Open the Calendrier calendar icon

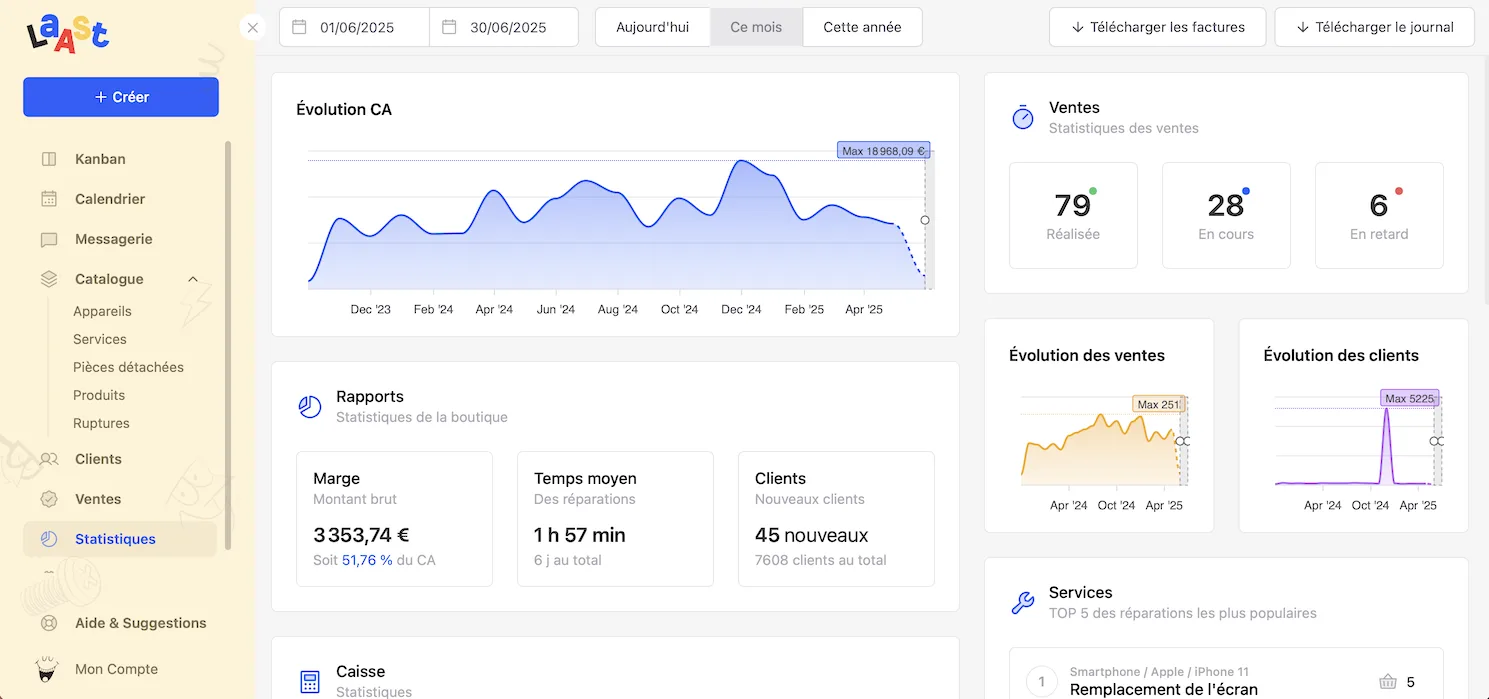[49, 199]
